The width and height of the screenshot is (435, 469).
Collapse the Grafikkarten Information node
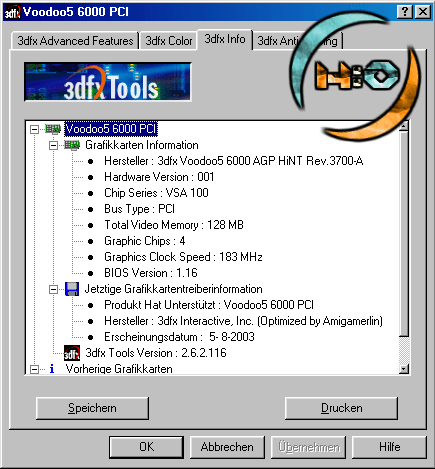53,145
